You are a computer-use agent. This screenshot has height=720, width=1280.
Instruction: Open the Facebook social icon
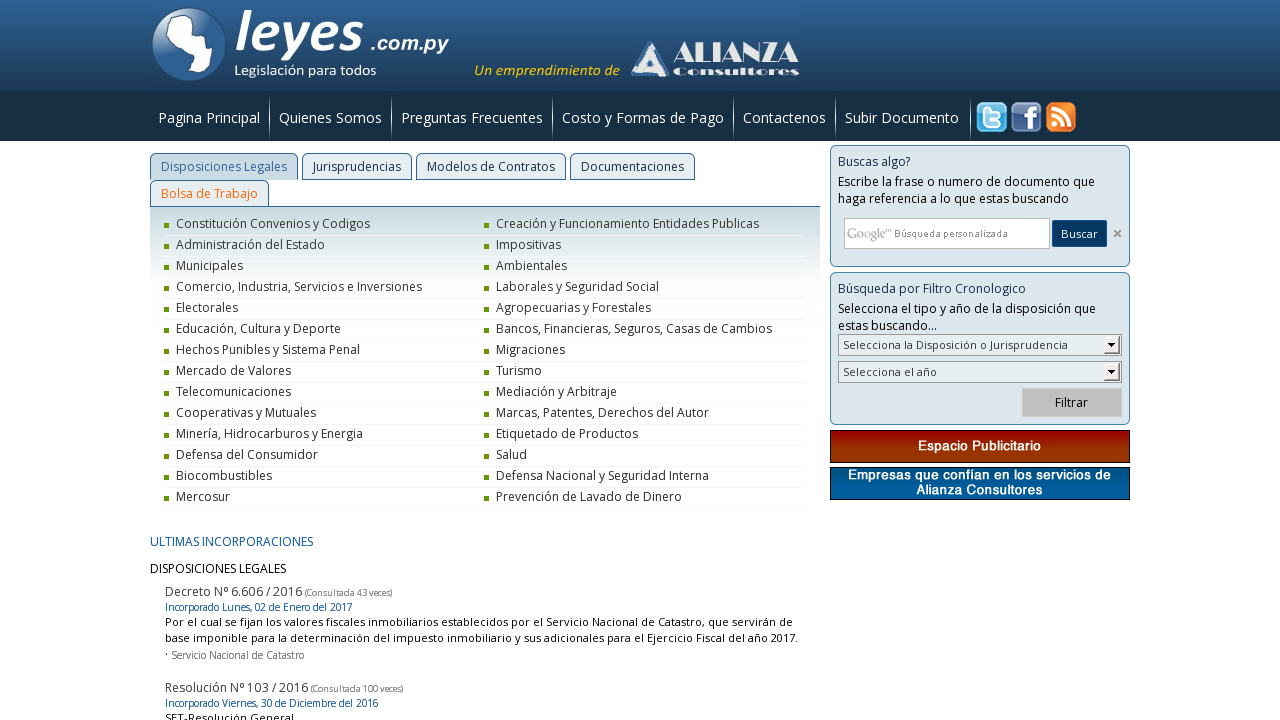(1026, 117)
